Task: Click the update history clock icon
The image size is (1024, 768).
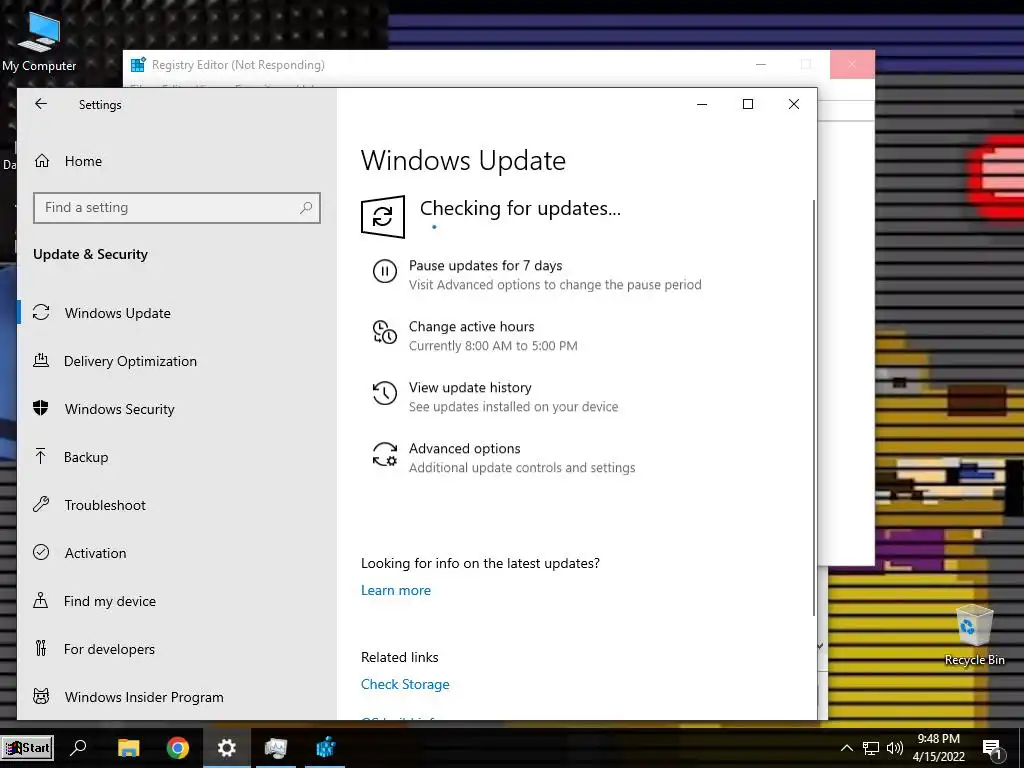Action: 385,393
